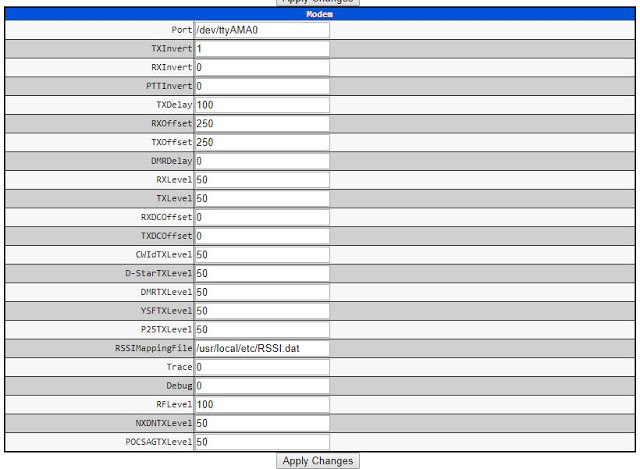Click the RSSIMappingFile path field
Image resolution: width=640 pixels, height=469 pixels.
(x=262, y=349)
